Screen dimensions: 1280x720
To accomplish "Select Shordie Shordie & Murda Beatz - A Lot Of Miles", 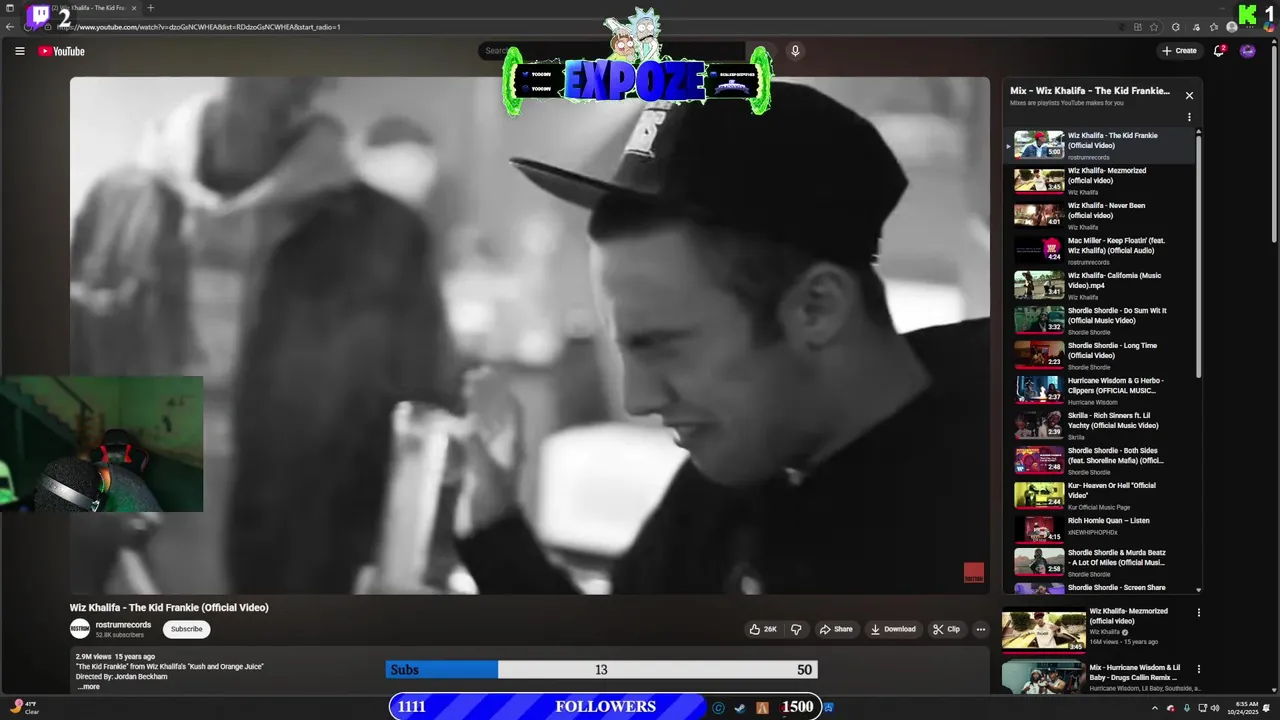I will coord(1100,562).
